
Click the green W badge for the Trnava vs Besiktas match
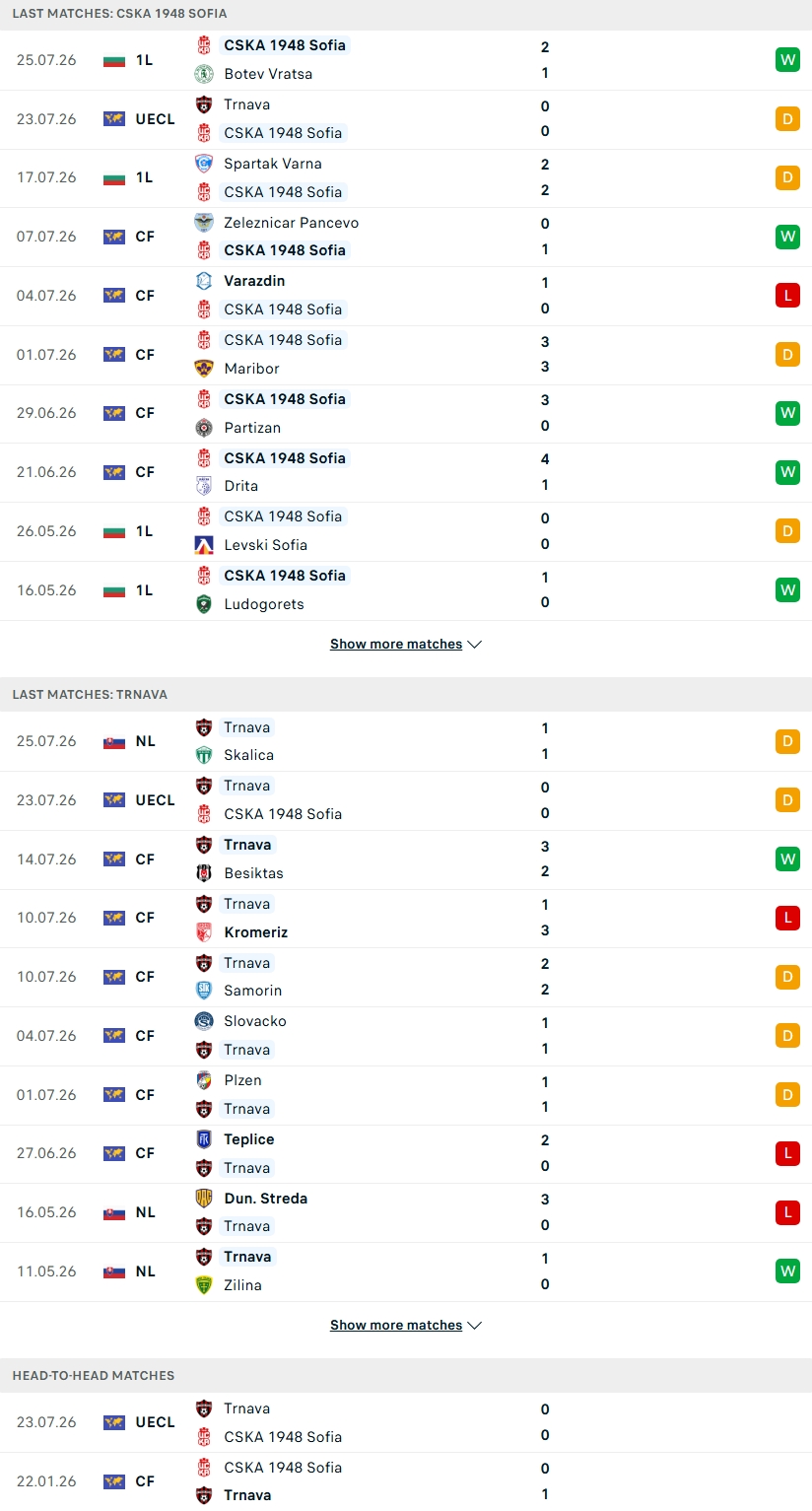point(787,859)
